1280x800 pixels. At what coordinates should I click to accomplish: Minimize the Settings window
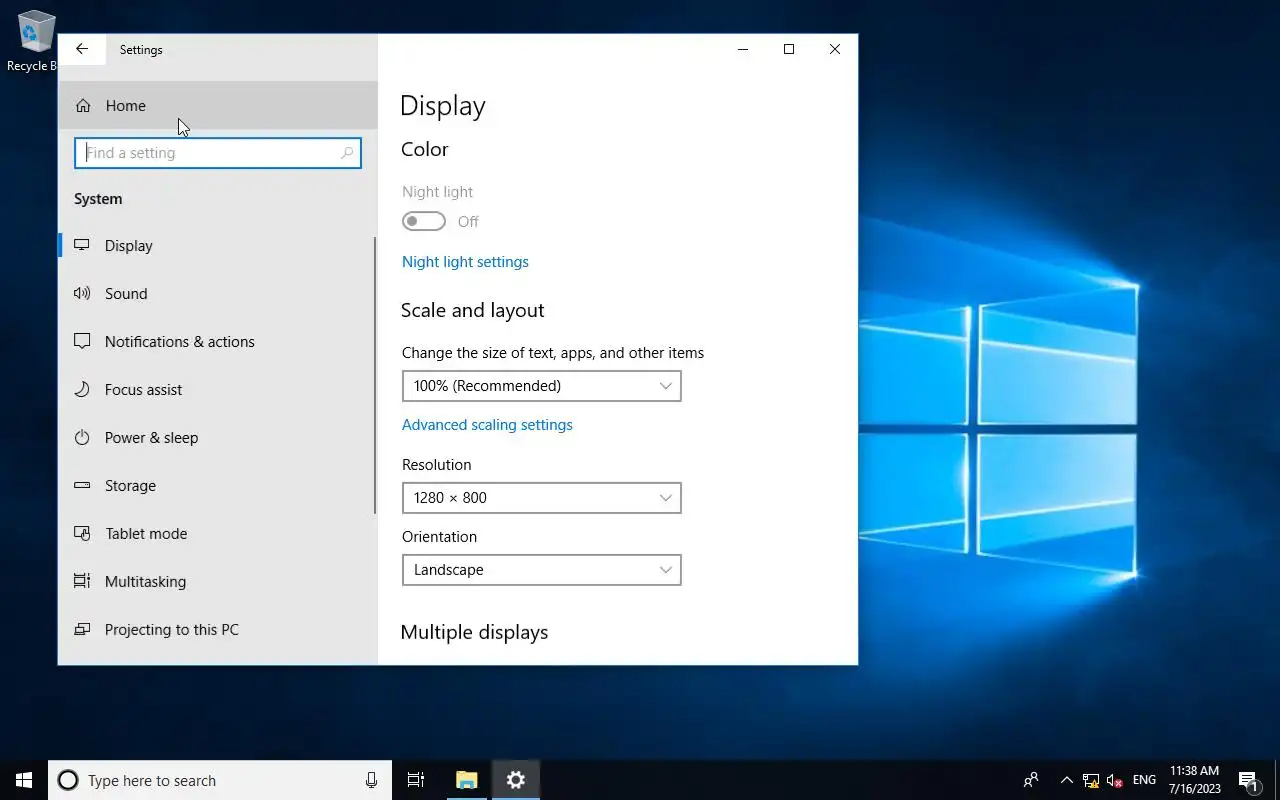743,49
